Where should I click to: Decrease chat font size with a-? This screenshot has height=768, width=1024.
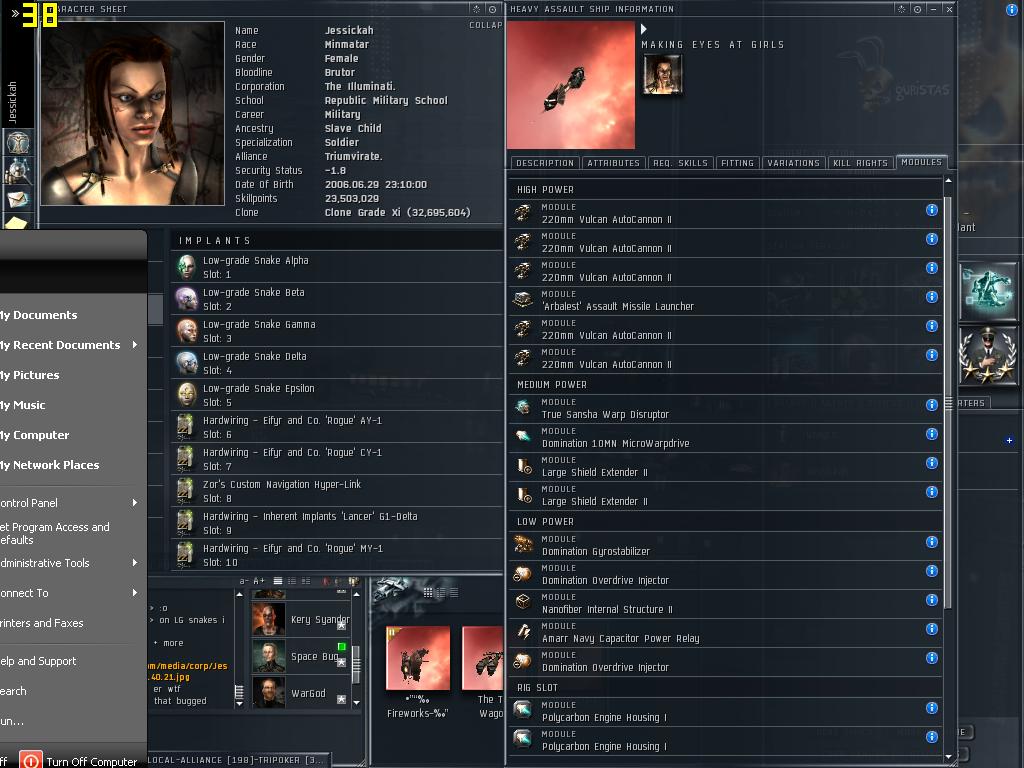tap(244, 581)
